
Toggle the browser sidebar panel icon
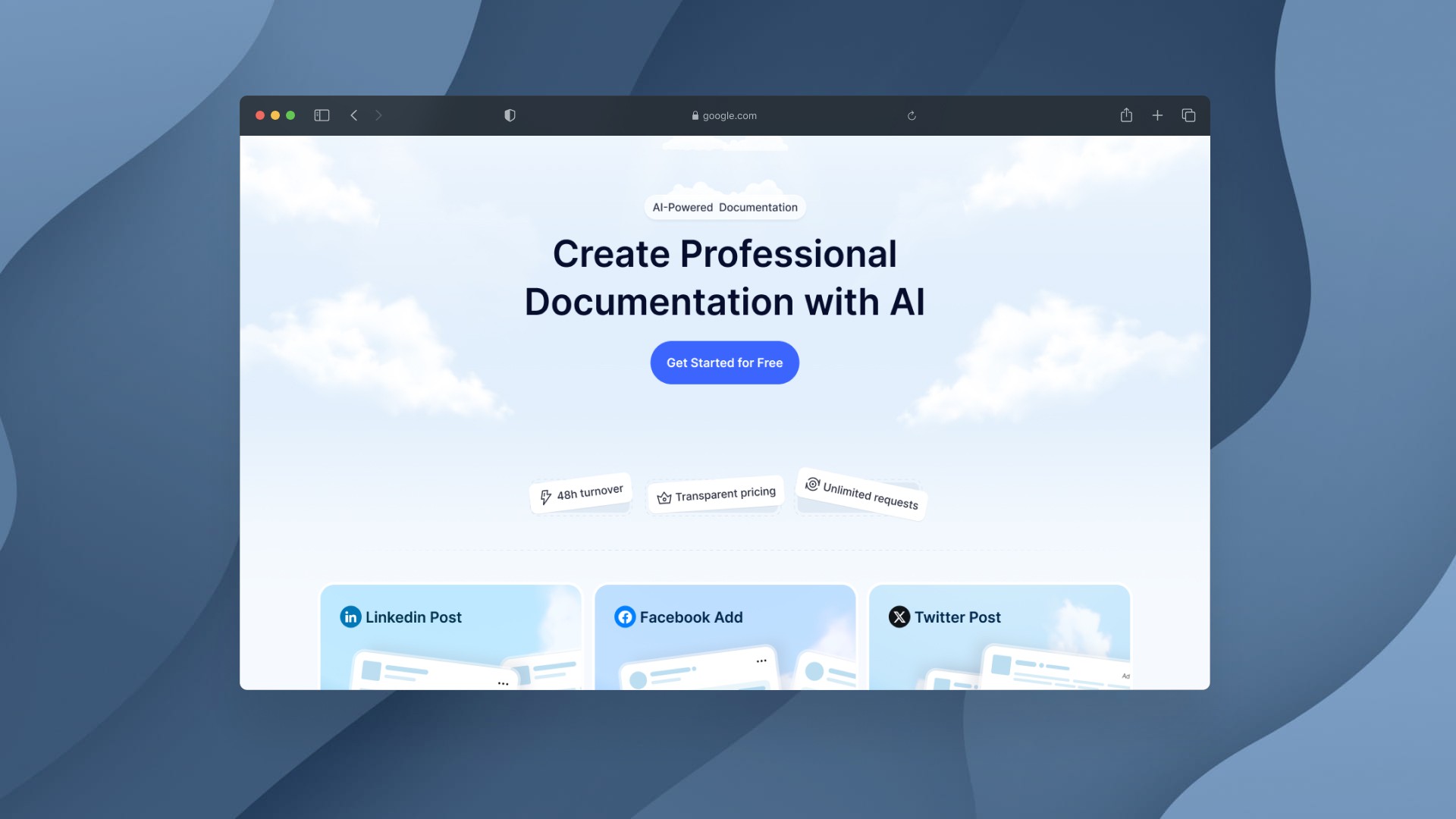[322, 115]
